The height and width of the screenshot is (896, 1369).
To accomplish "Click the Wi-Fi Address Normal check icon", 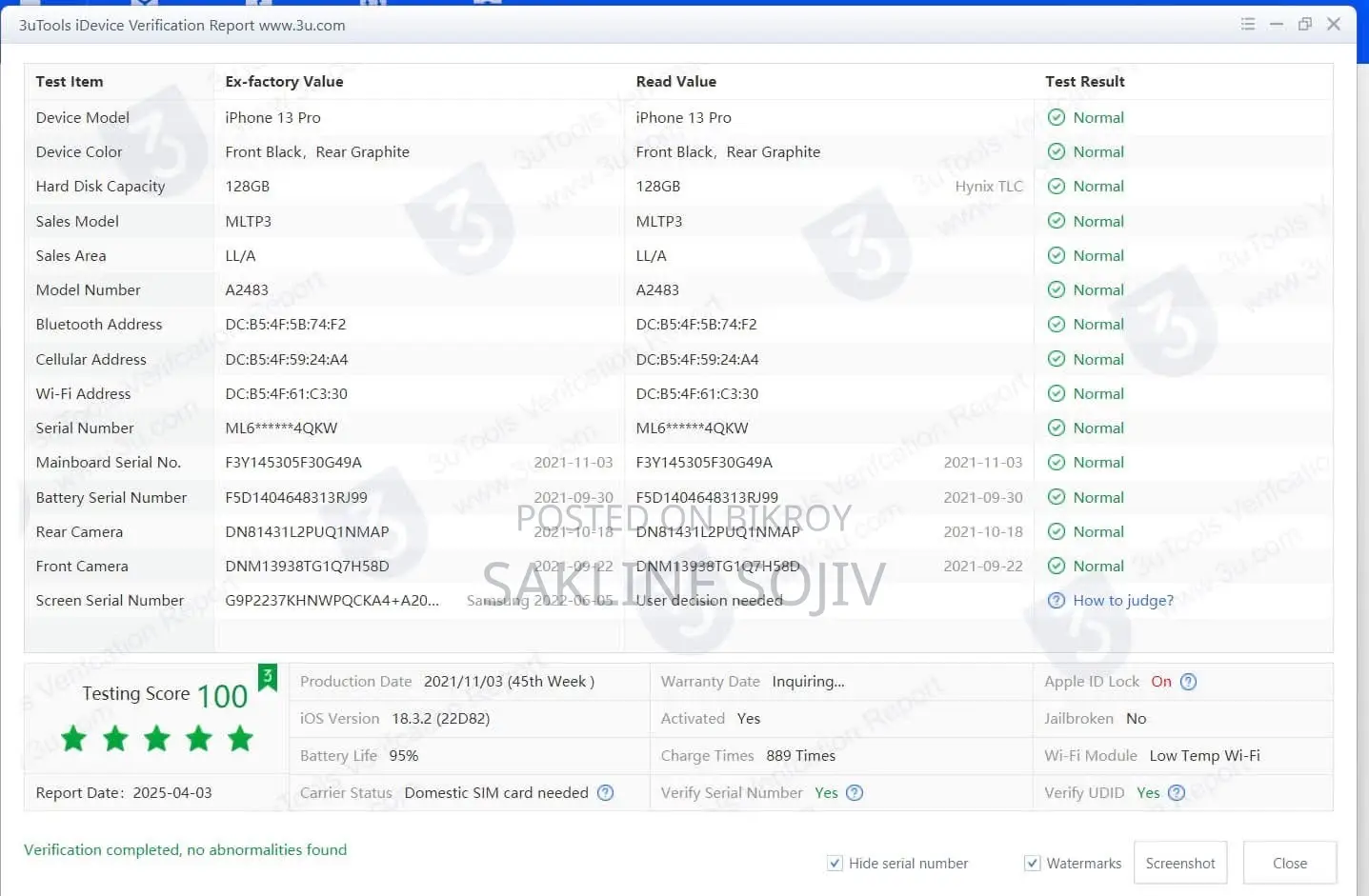I will (1056, 393).
